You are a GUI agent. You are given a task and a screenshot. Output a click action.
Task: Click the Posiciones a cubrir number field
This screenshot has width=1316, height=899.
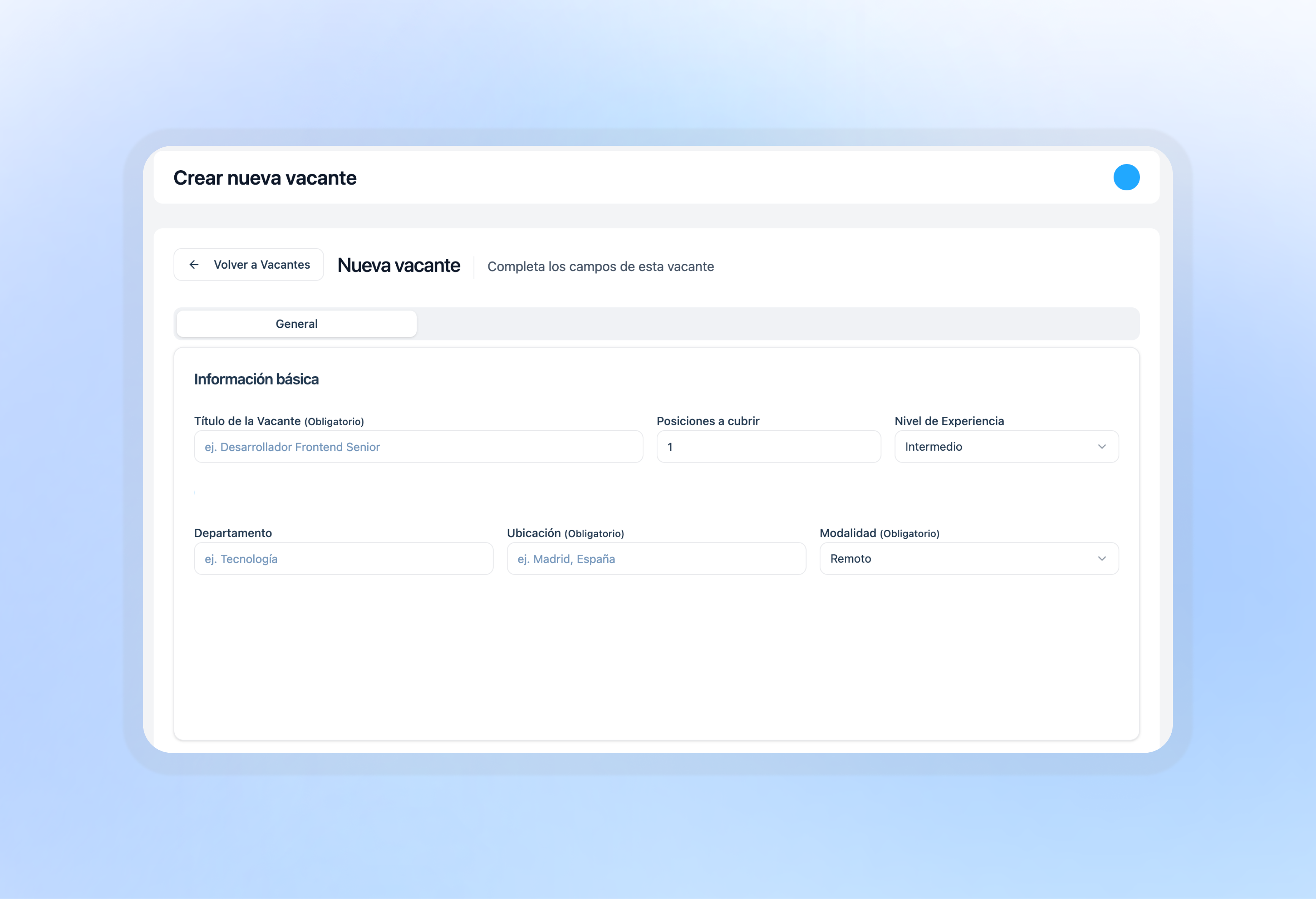click(768, 447)
